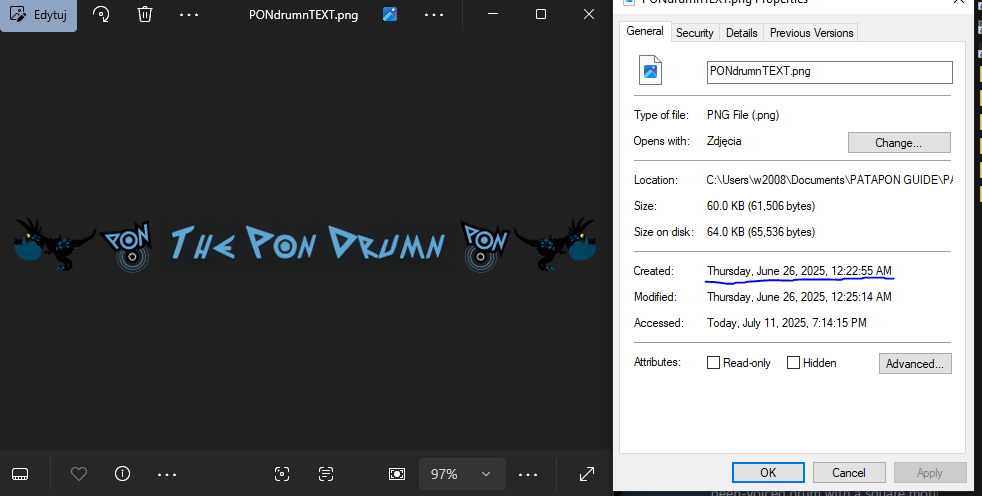The image size is (982, 496).
Task: Open the three-dot menu right of the Designer icon
Action: 433,14
